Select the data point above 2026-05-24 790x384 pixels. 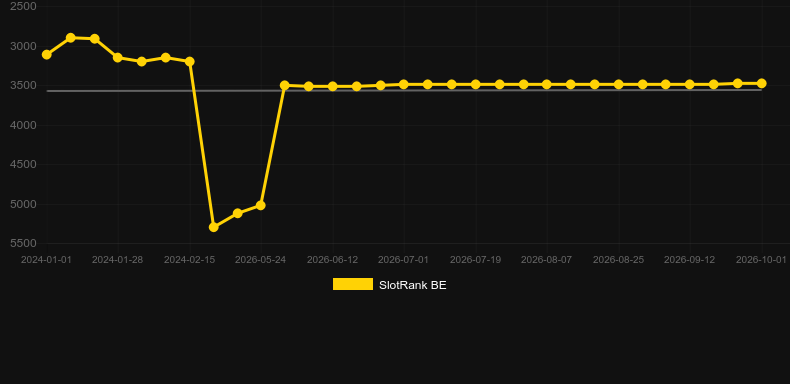260,206
